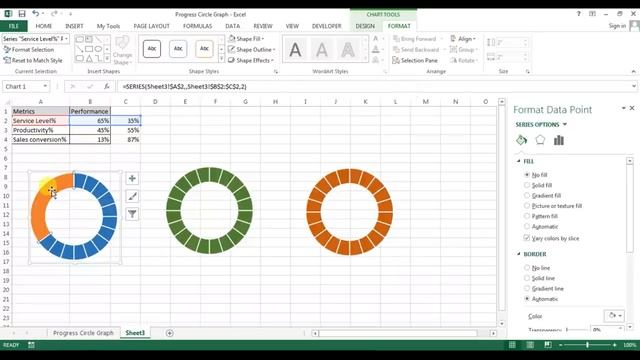Screen dimensions: 640x360
Task: Click the Save icon in quick access toolbar
Action: click(x=22, y=14)
